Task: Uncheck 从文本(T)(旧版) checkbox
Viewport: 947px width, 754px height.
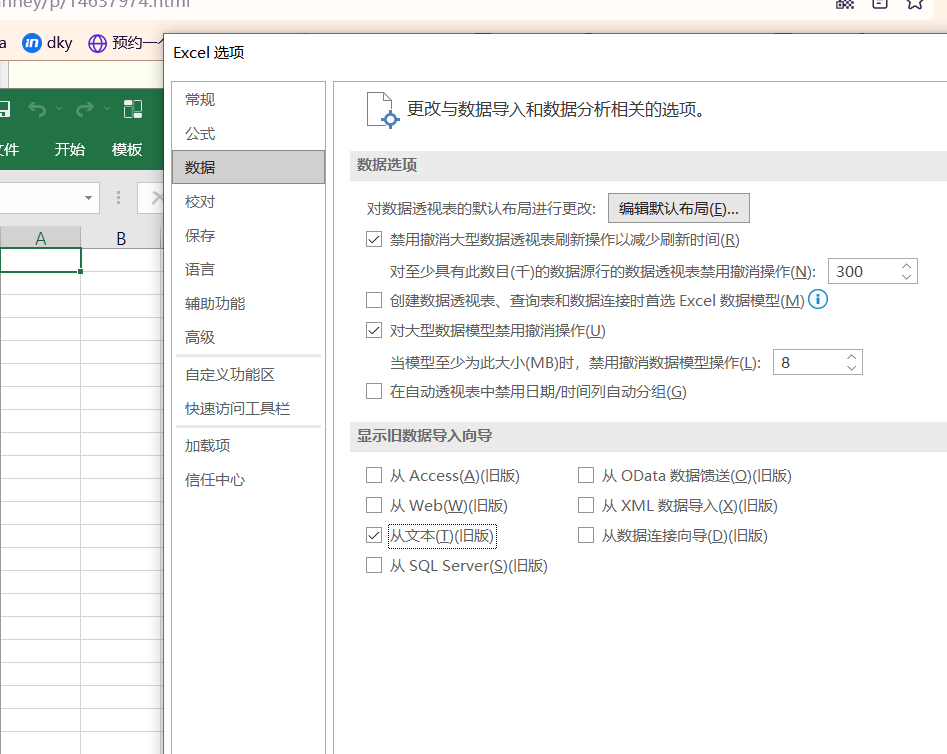Action: point(374,535)
